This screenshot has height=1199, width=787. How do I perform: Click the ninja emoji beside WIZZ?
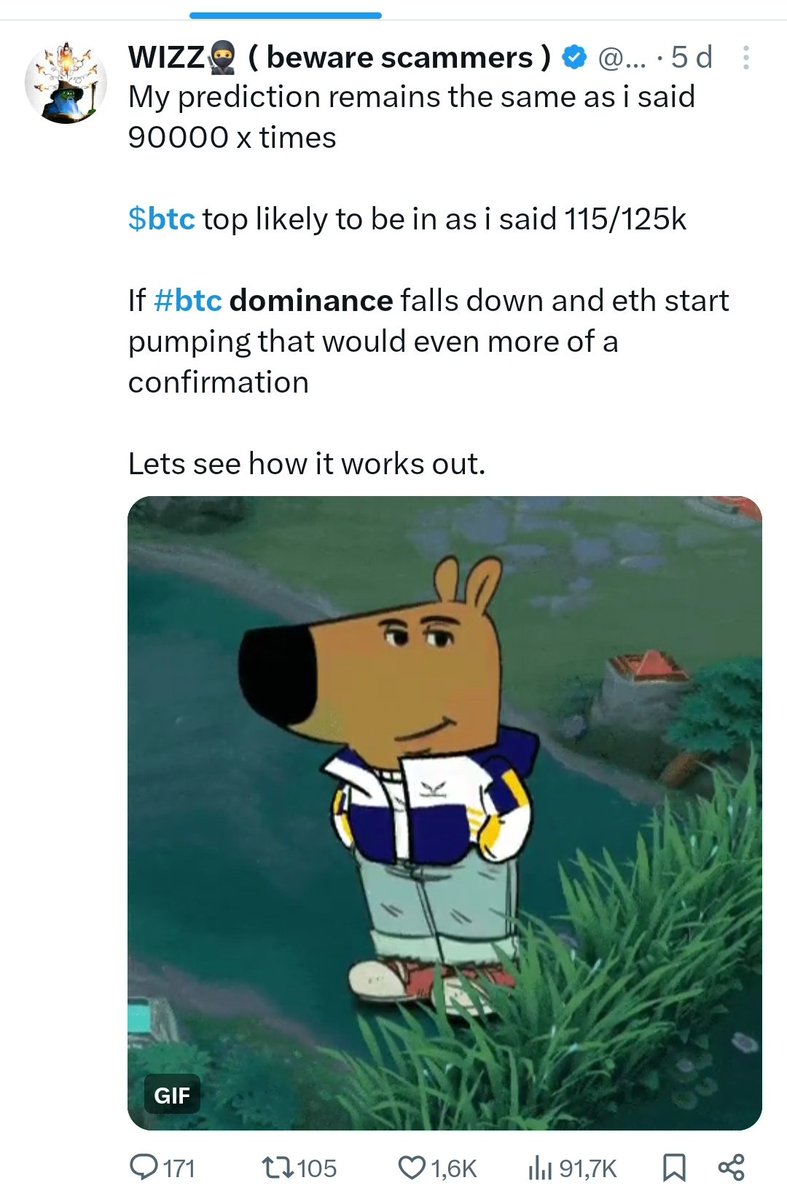tap(222, 58)
